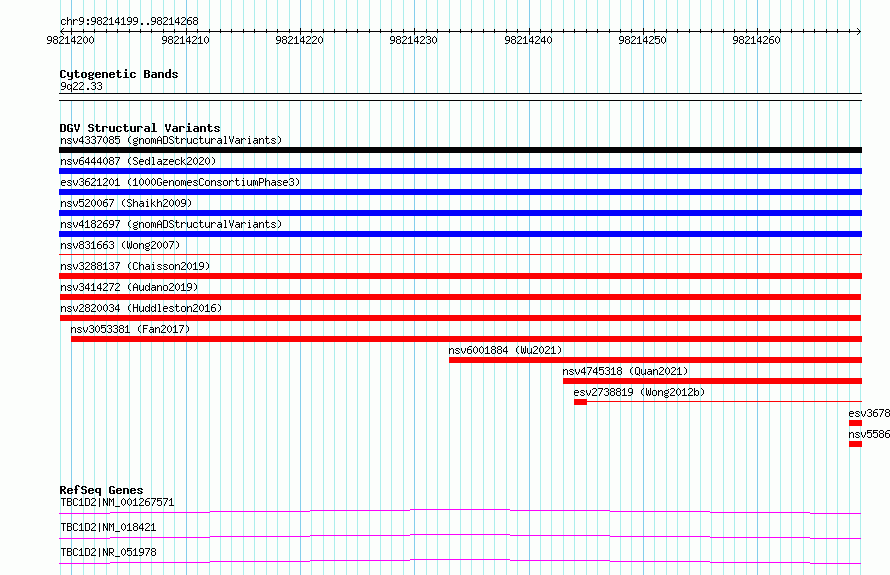
Task: Select the 9q22.33 cytogenetic band label
Action: pos(81,86)
